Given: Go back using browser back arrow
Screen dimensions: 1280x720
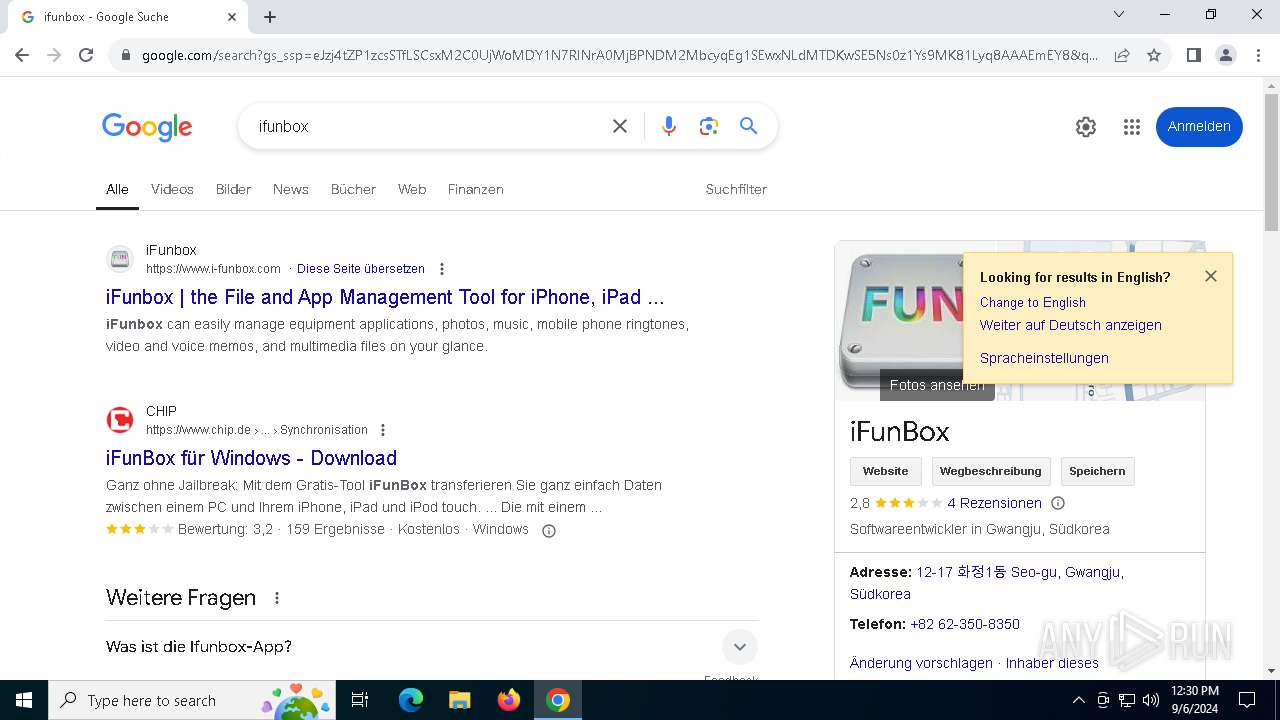Looking at the screenshot, I should (22, 55).
